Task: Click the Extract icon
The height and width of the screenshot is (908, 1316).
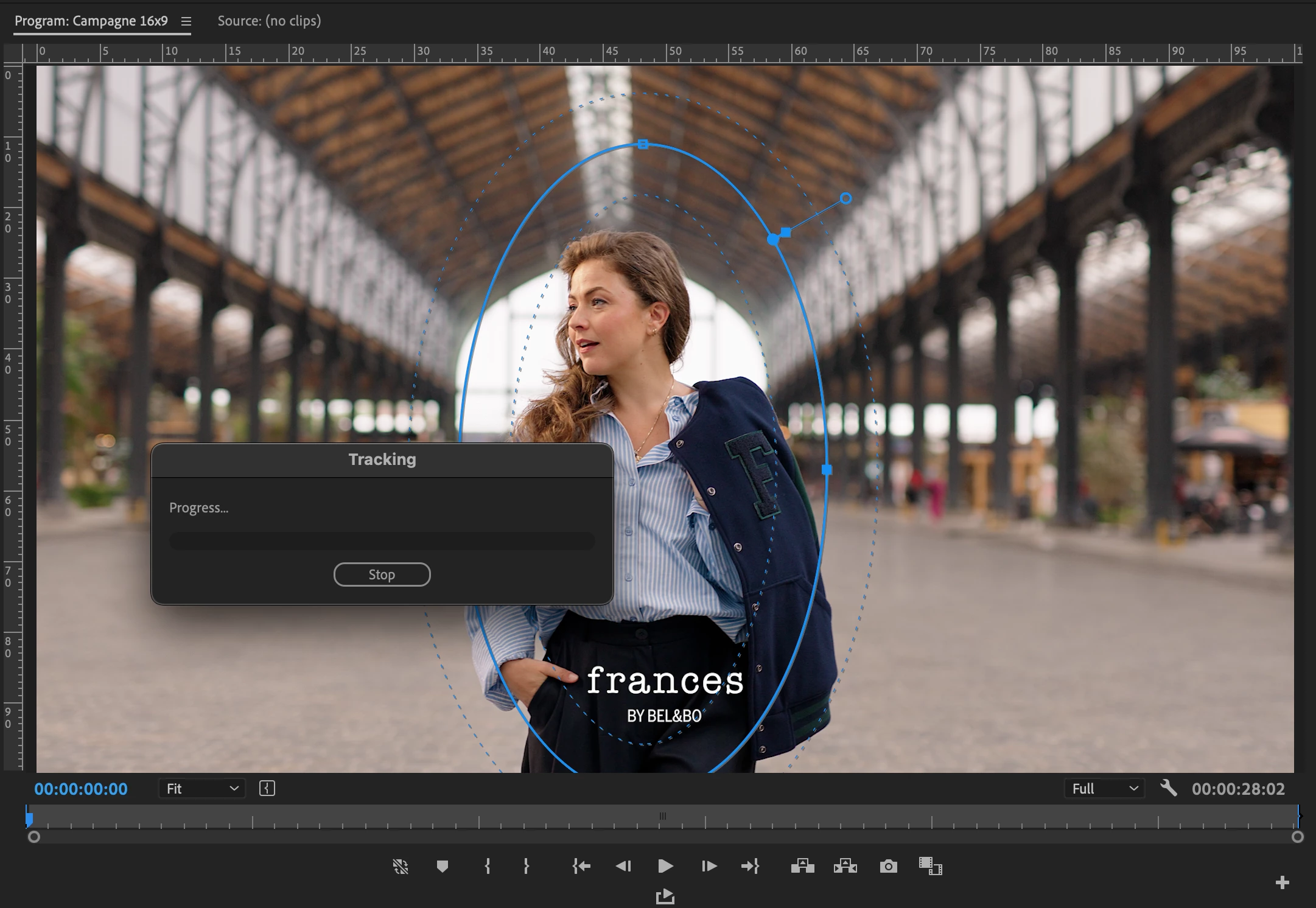Action: (845, 866)
